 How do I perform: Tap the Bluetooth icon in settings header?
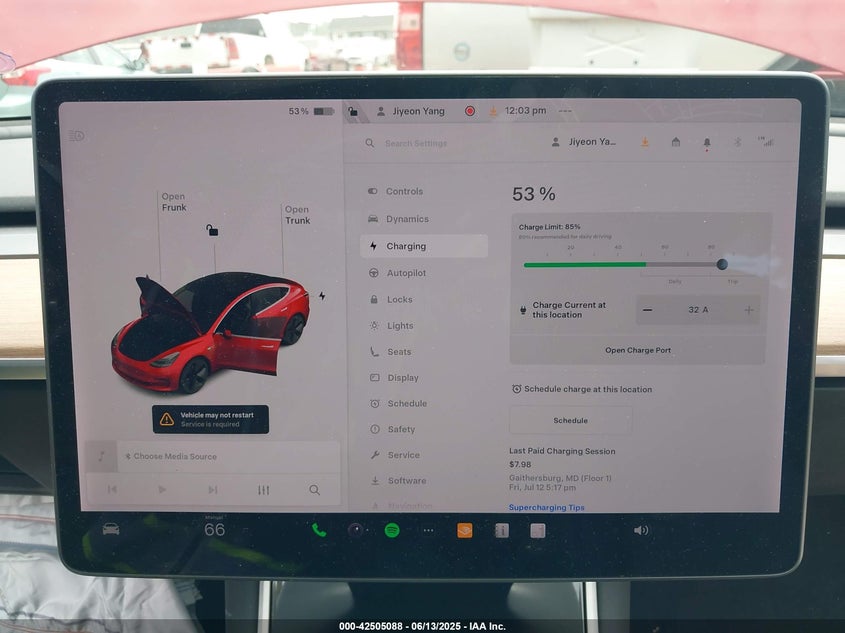click(x=738, y=142)
